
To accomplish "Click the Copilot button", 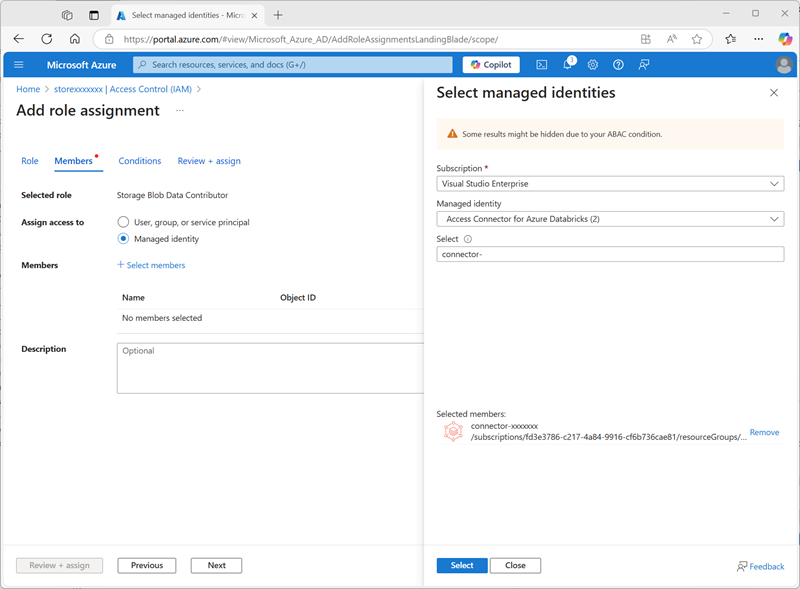I will click(491, 65).
